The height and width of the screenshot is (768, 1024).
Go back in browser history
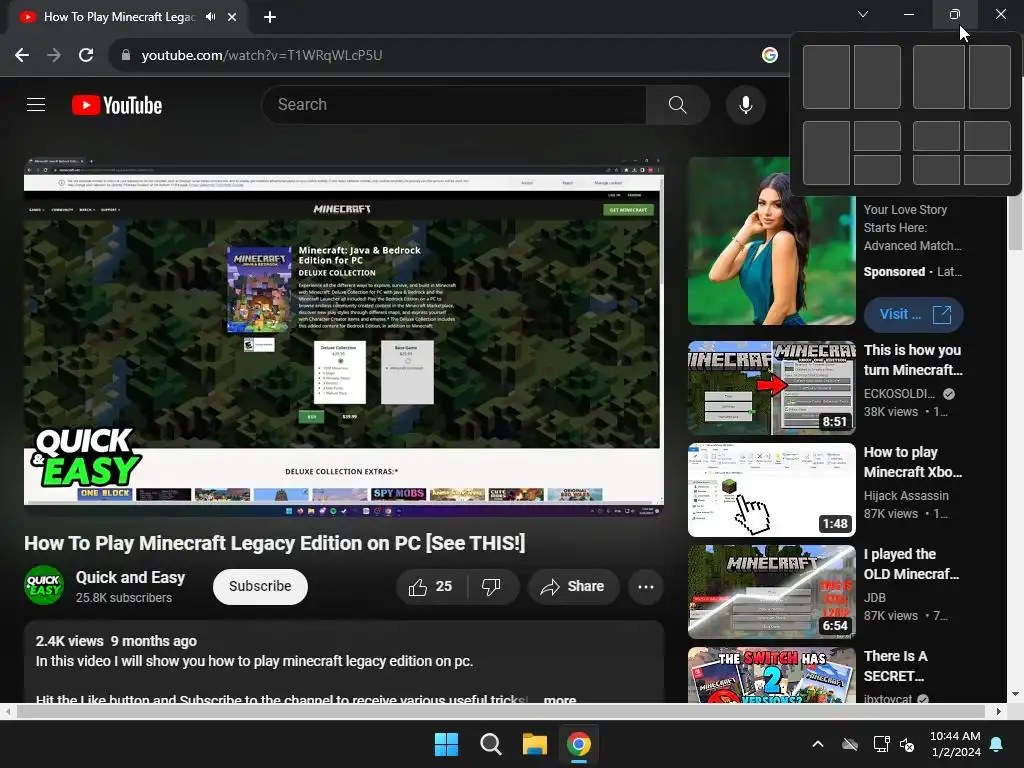point(22,55)
